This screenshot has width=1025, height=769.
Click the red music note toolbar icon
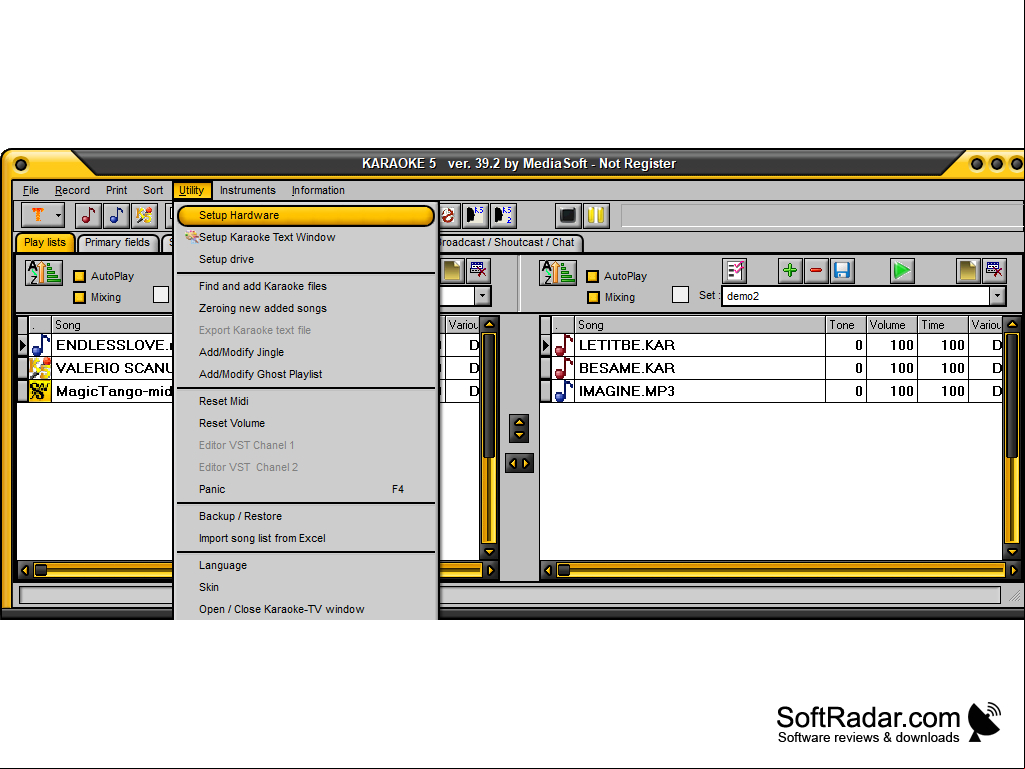pyautogui.click(x=88, y=215)
